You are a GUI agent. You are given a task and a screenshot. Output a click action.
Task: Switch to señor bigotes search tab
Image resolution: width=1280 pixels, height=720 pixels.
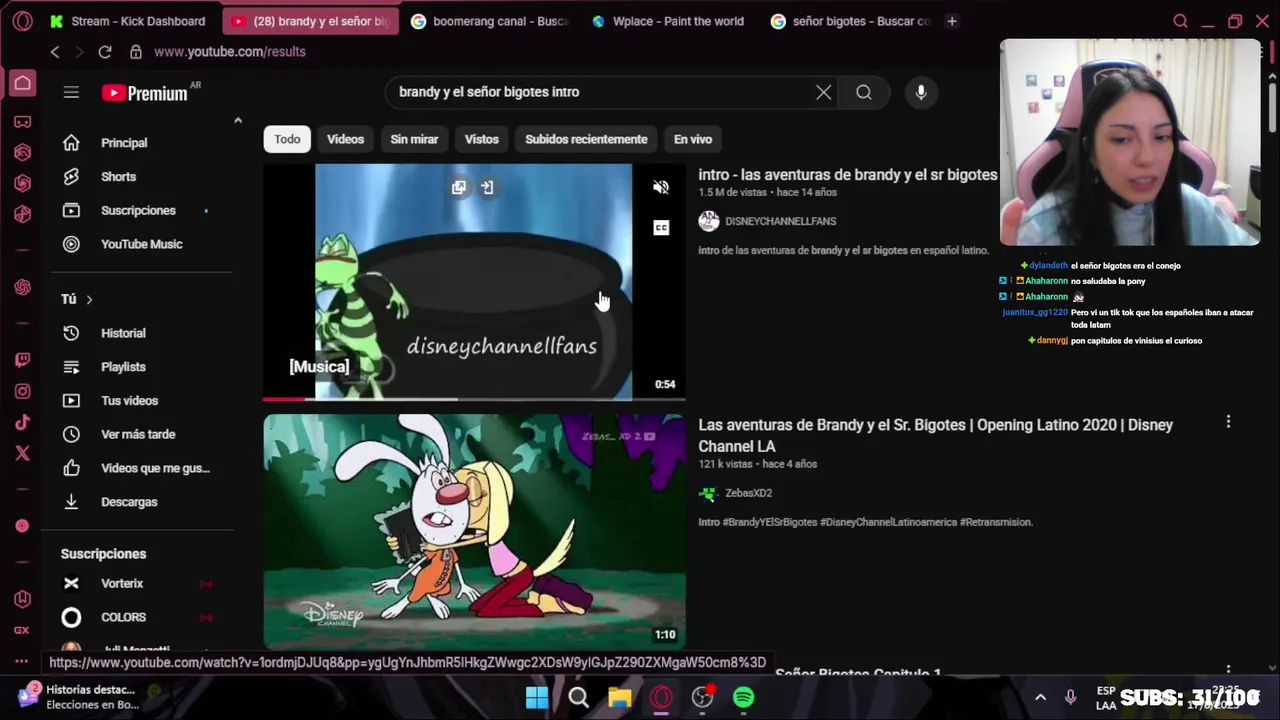850,21
